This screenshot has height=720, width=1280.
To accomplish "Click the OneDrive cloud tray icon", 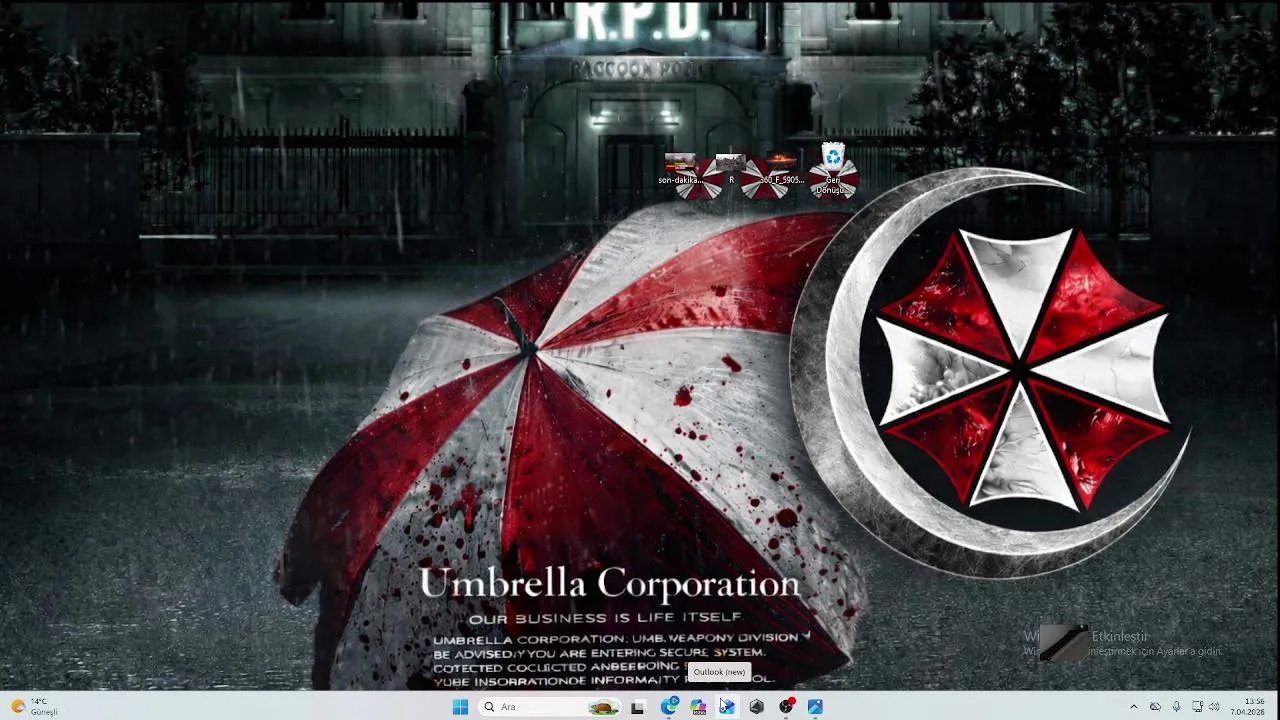I will click(x=1155, y=707).
